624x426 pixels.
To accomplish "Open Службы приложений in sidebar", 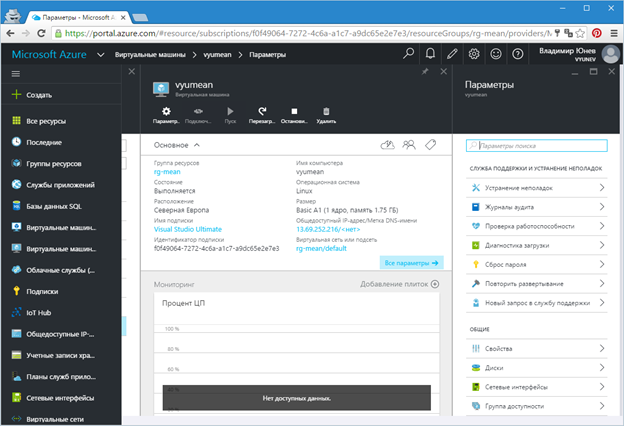I will (61, 185).
